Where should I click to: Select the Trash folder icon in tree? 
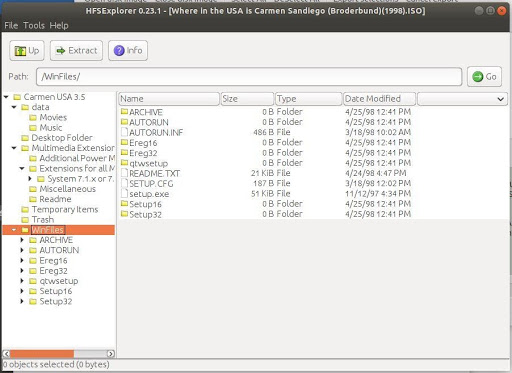25,220
